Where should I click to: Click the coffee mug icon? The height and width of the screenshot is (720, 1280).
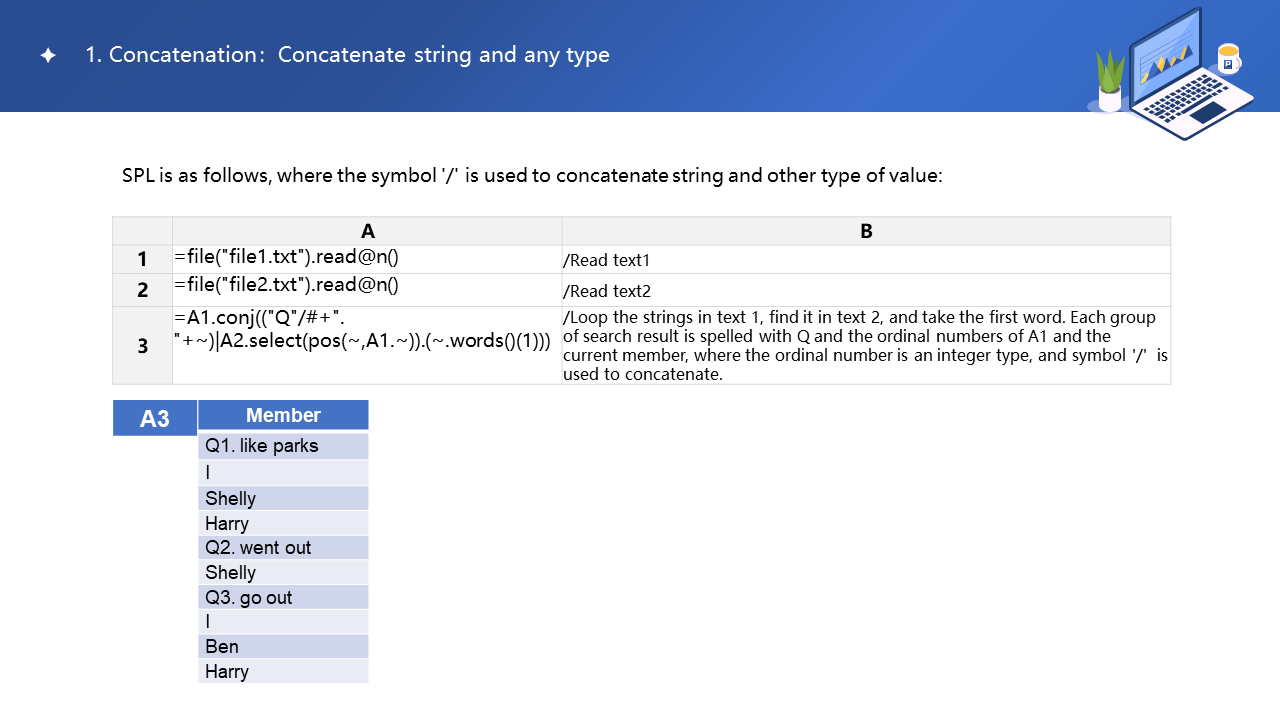tap(1228, 59)
